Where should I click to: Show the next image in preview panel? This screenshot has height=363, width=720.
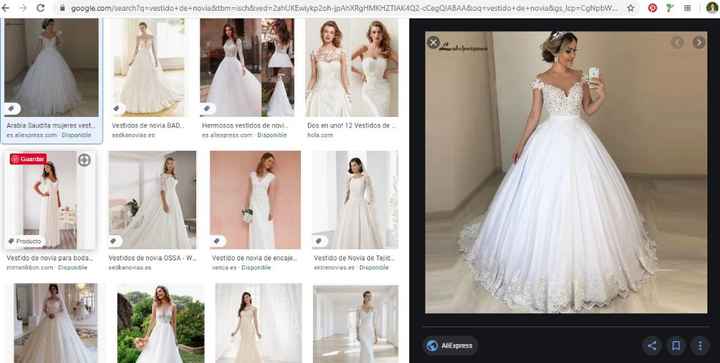699,43
